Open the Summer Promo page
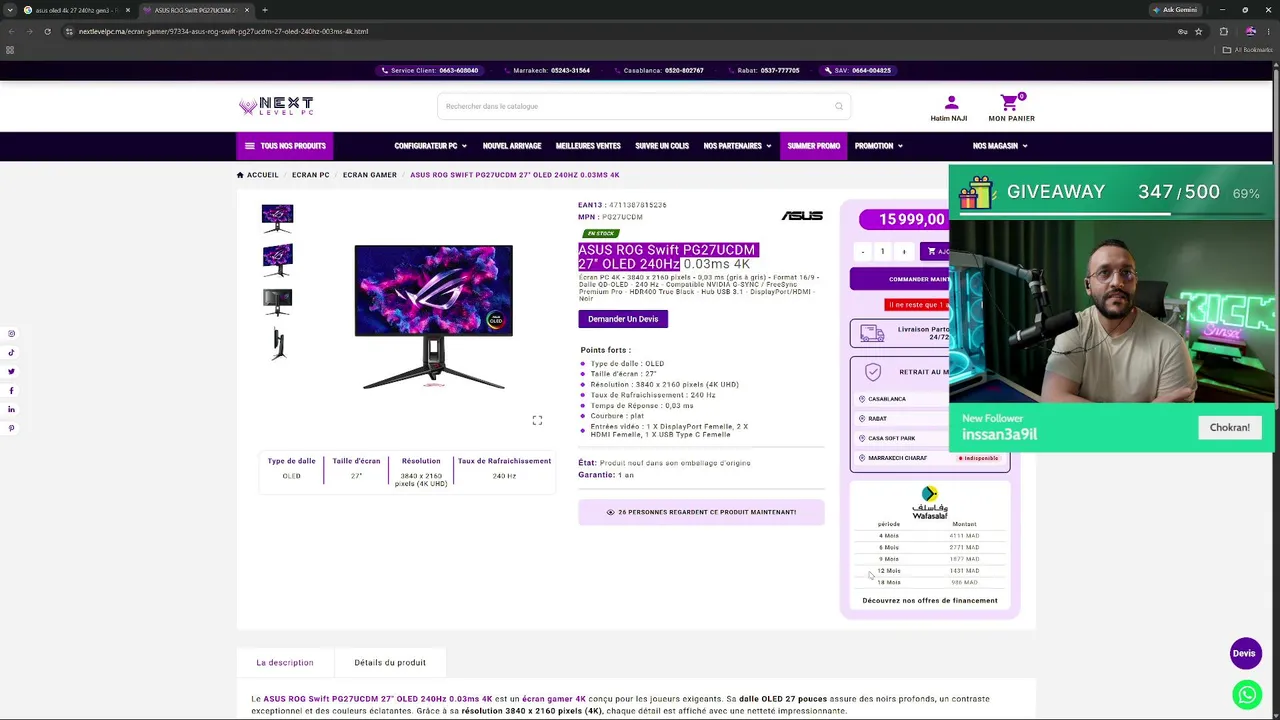The width and height of the screenshot is (1280, 720). point(813,146)
